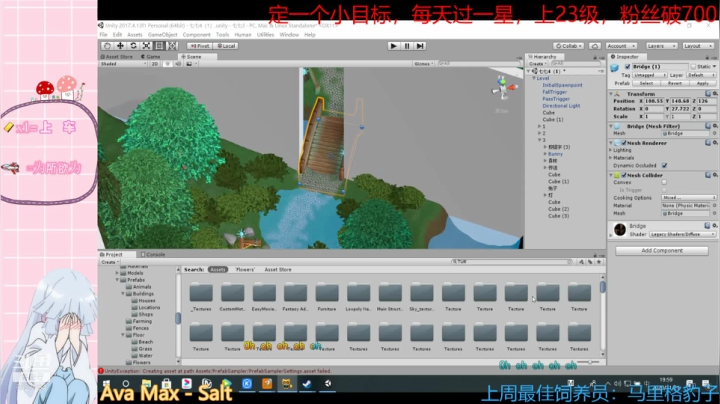Click save search star icon
This screenshot has width=720, height=404.
tap(598, 262)
